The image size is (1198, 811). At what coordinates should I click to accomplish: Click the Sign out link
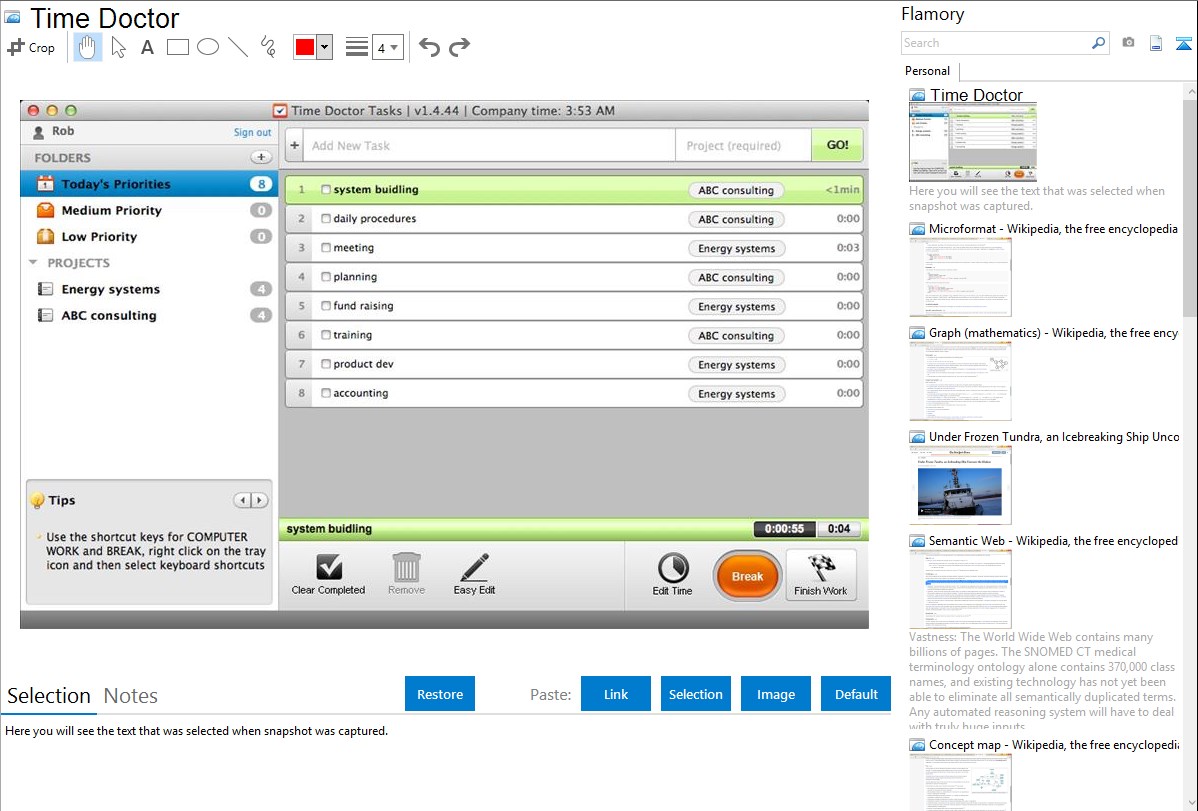point(252,132)
